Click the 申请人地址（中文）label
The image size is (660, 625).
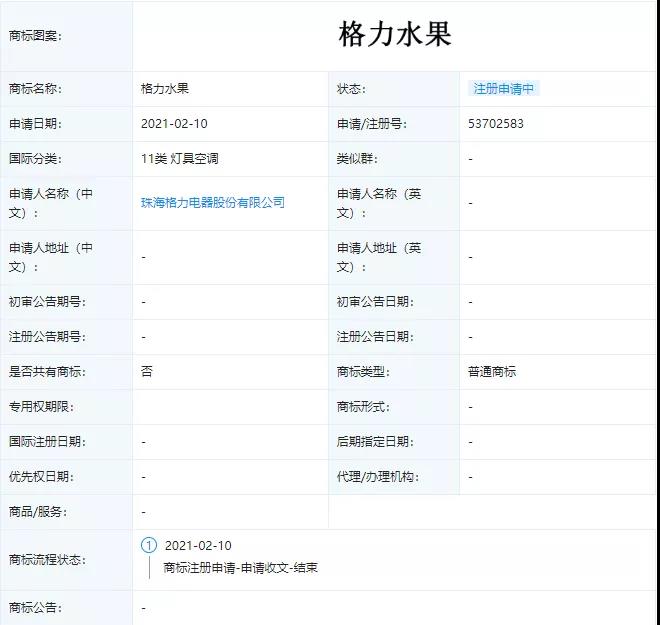click(51, 257)
